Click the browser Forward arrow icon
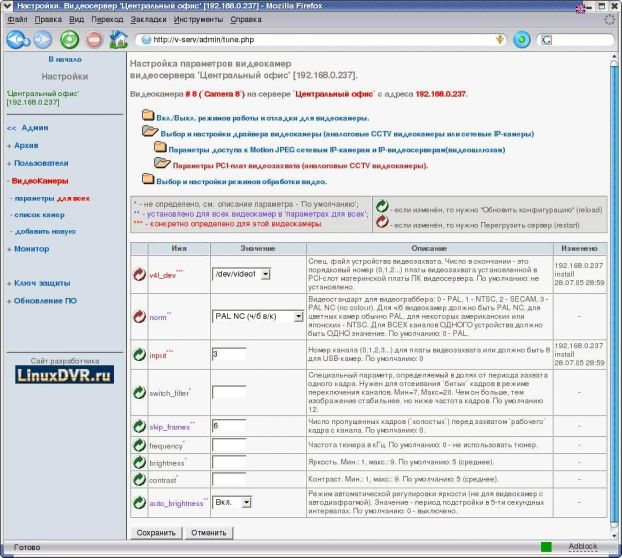 pos(42,40)
